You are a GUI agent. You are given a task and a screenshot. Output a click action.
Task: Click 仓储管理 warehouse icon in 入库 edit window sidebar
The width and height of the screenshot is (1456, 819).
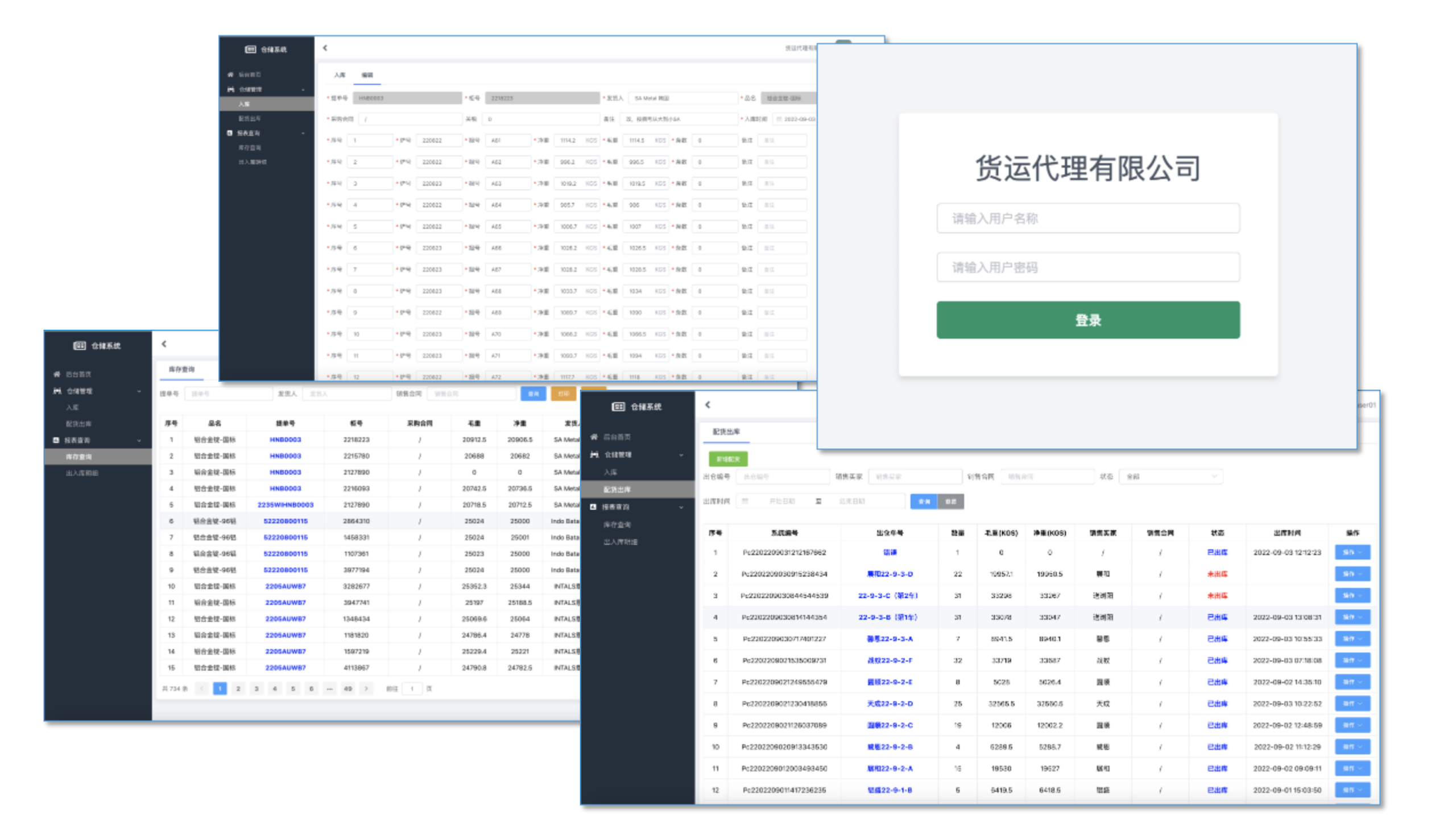pos(230,89)
